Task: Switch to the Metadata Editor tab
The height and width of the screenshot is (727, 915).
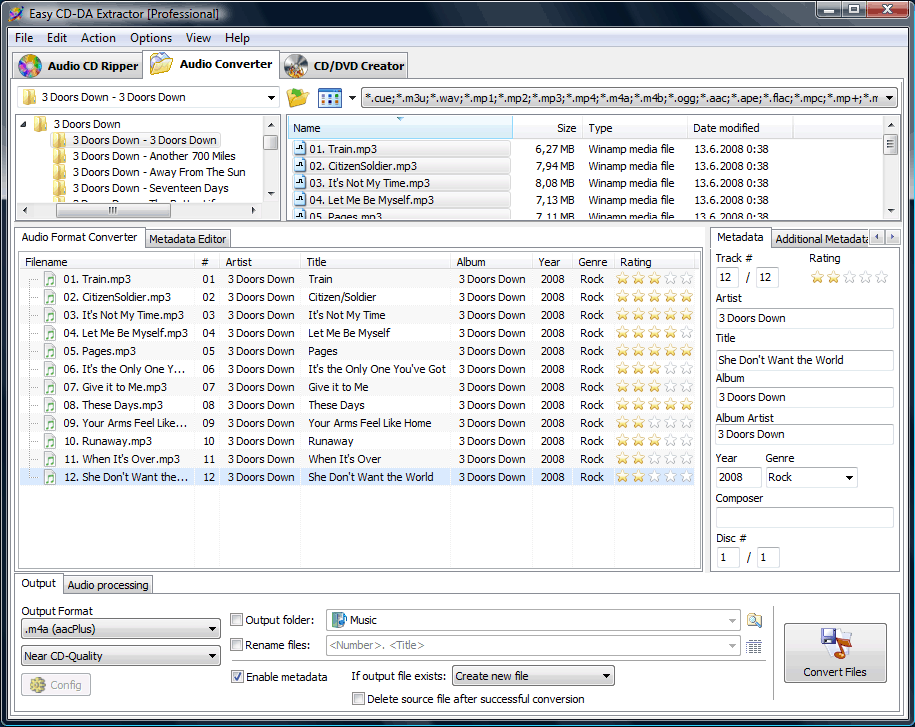Action: (187, 239)
